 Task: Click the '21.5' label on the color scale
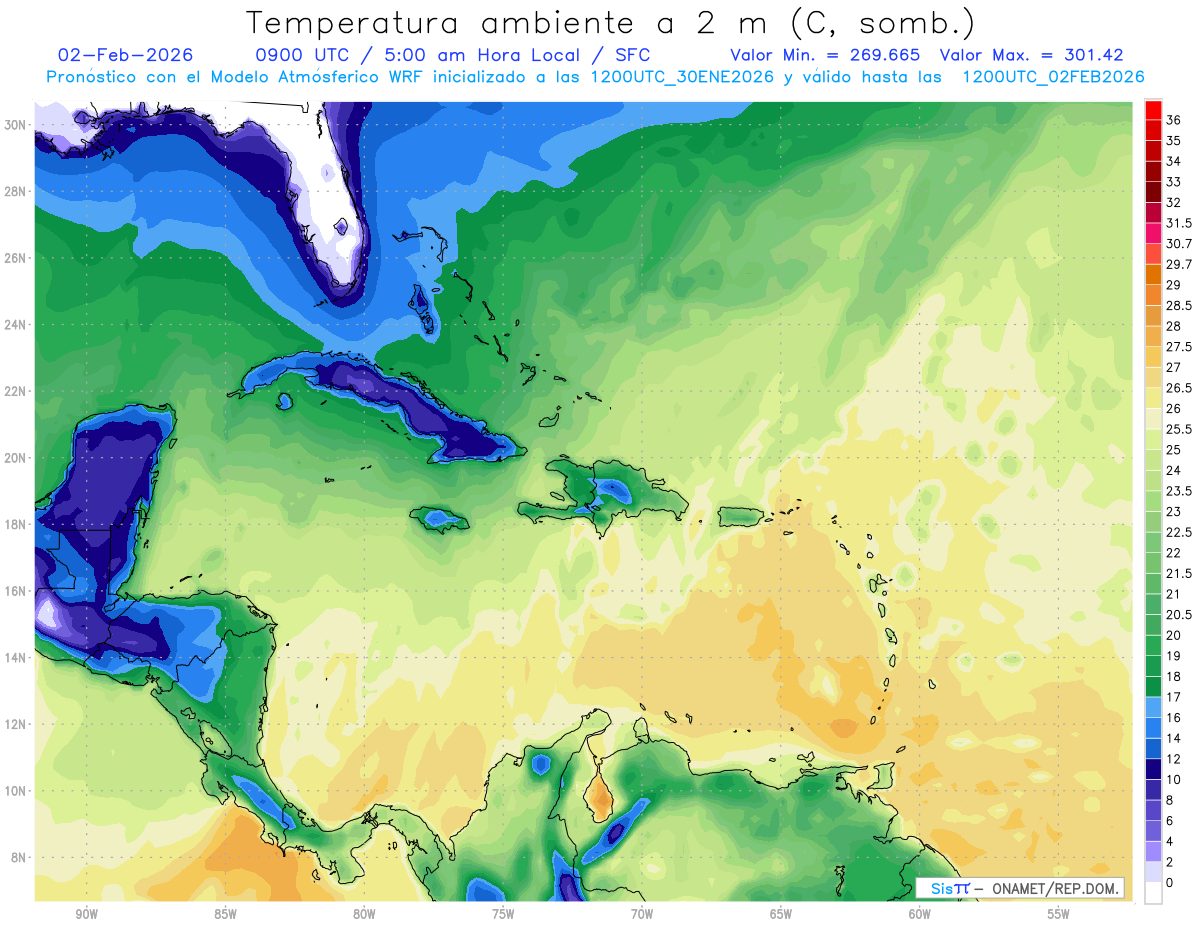point(1179,573)
